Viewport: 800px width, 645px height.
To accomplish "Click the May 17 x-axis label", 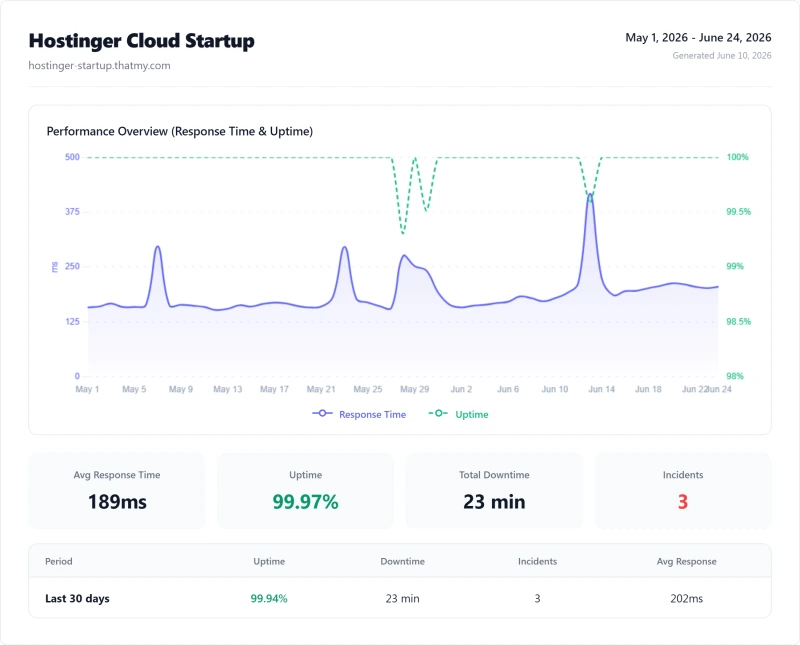I will [274, 389].
